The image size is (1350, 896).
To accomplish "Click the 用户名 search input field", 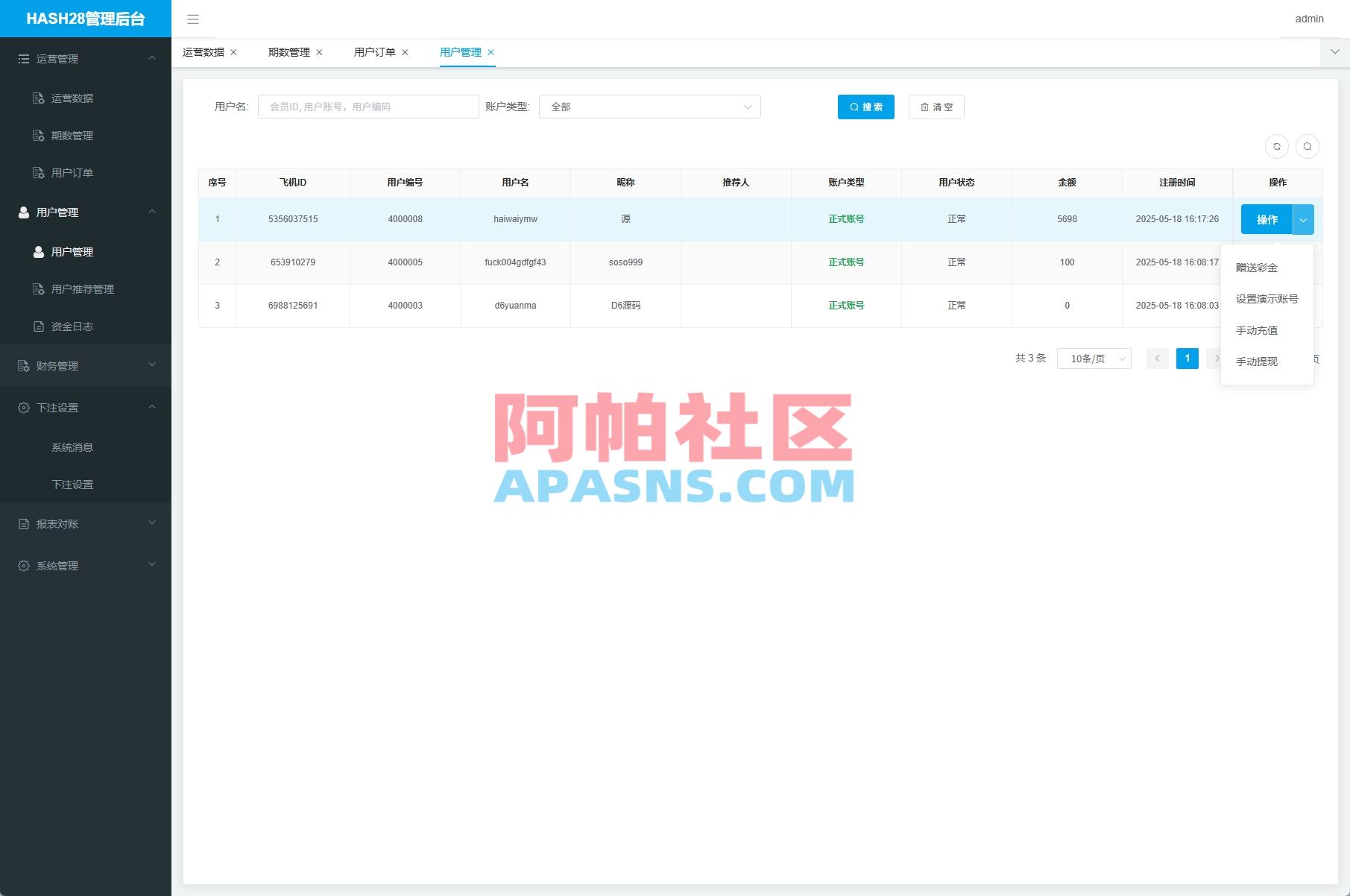I will pos(368,106).
